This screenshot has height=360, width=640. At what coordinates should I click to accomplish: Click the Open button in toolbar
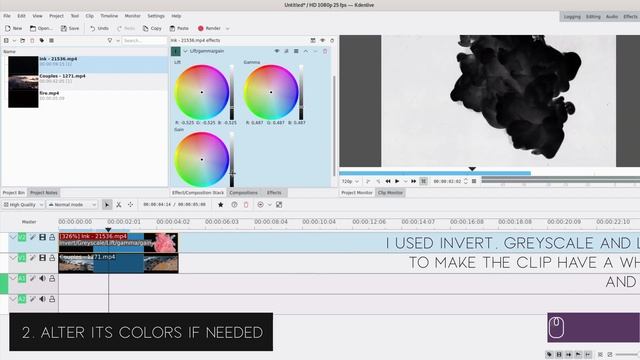[41, 29]
